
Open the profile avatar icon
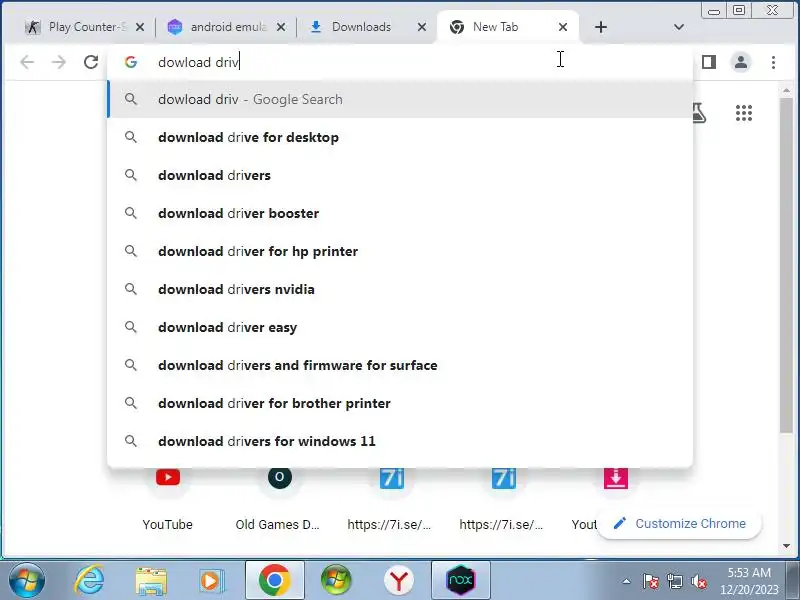[x=741, y=62]
